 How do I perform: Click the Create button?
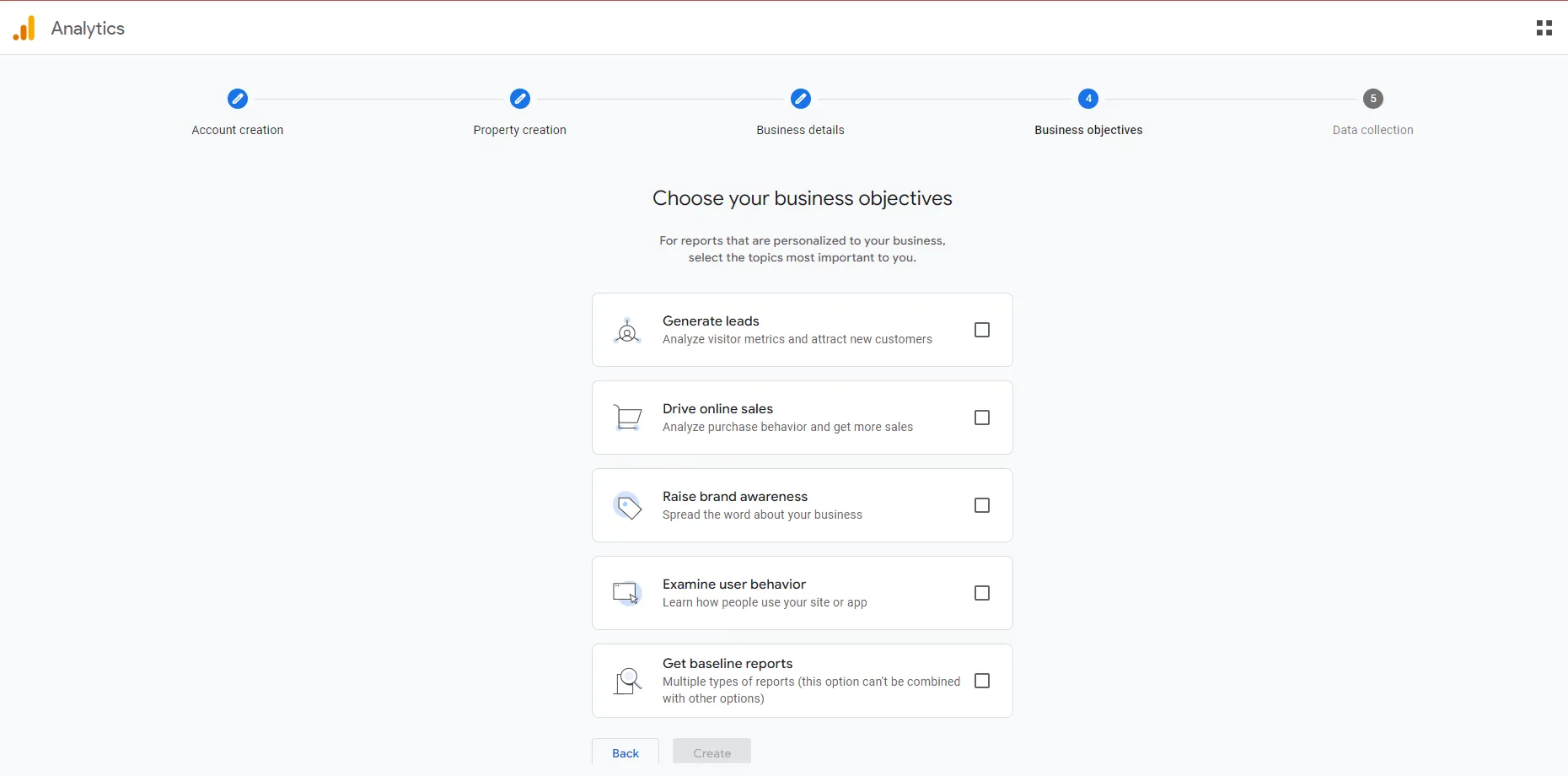(x=712, y=752)
